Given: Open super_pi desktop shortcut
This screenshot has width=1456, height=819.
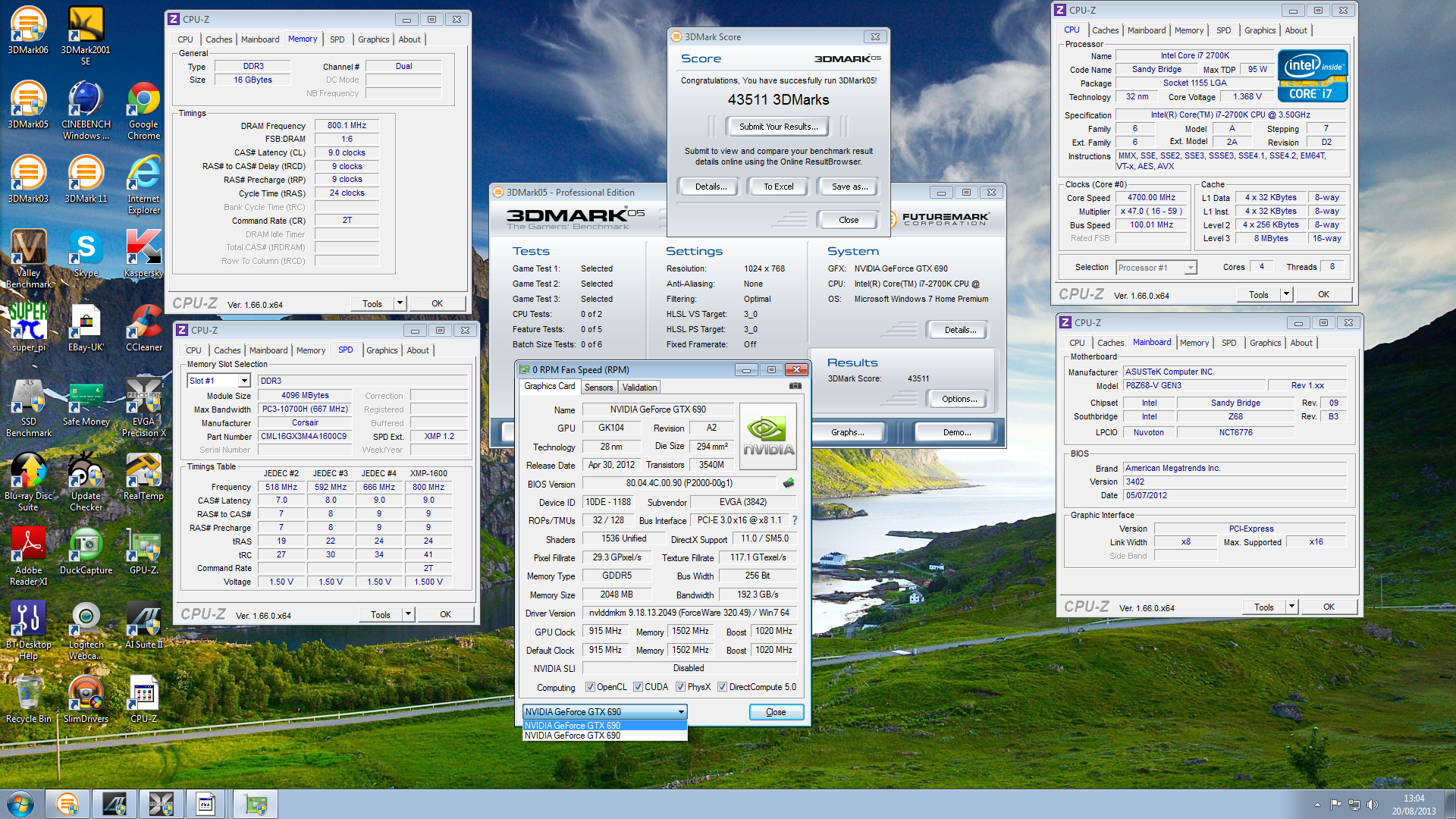Looking at the screenshot, I should [x=28, y=328].
